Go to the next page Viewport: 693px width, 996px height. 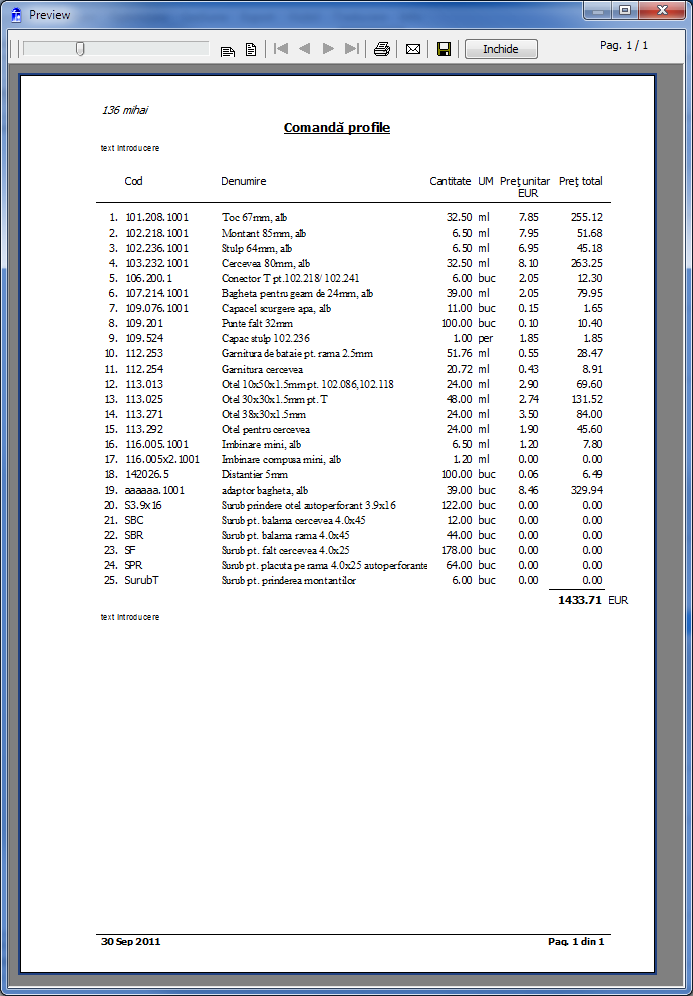328,48
